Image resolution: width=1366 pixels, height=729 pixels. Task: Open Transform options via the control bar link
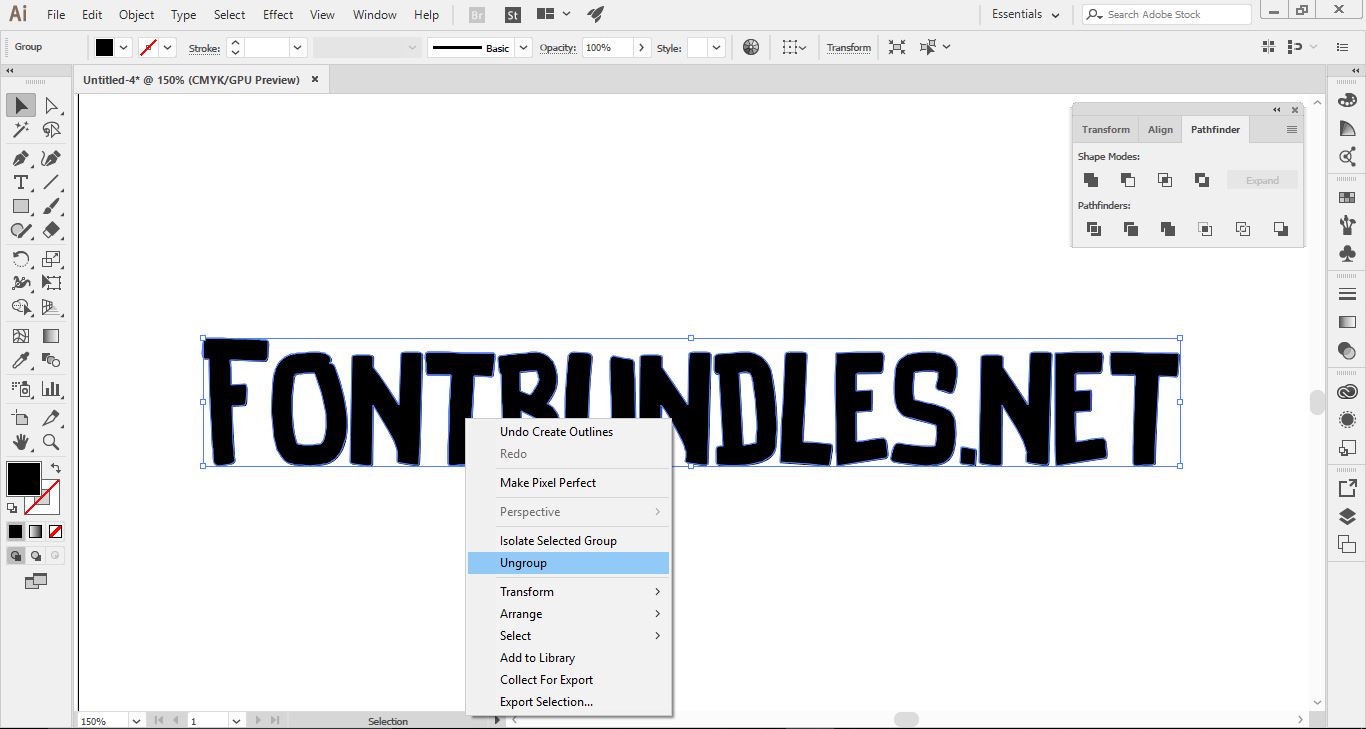pyautogui.click(x=848, y=47)
